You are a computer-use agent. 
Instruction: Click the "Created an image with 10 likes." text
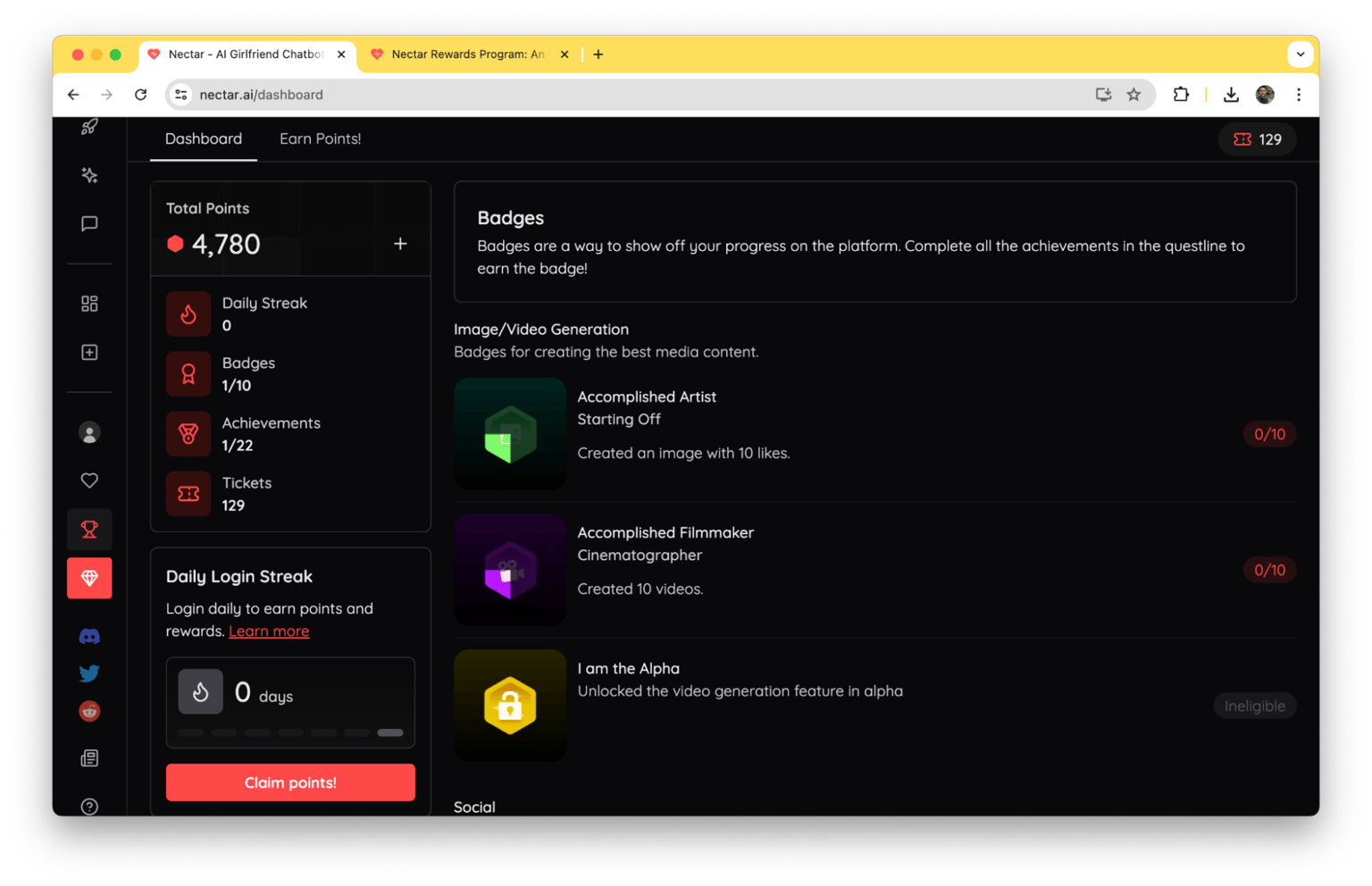pyautogui.click(x=684, y=454)
